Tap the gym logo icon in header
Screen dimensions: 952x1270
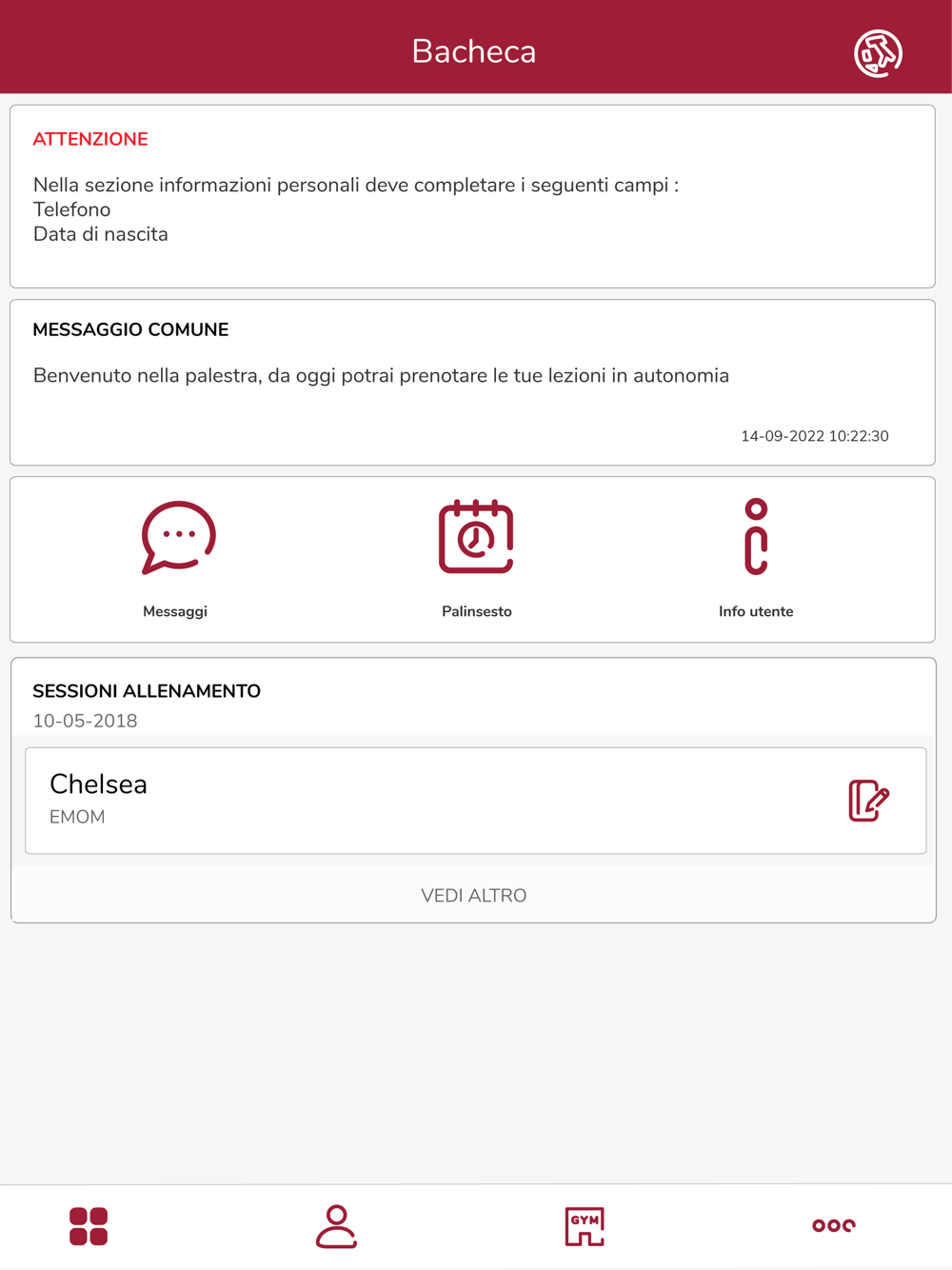point(878,52)
